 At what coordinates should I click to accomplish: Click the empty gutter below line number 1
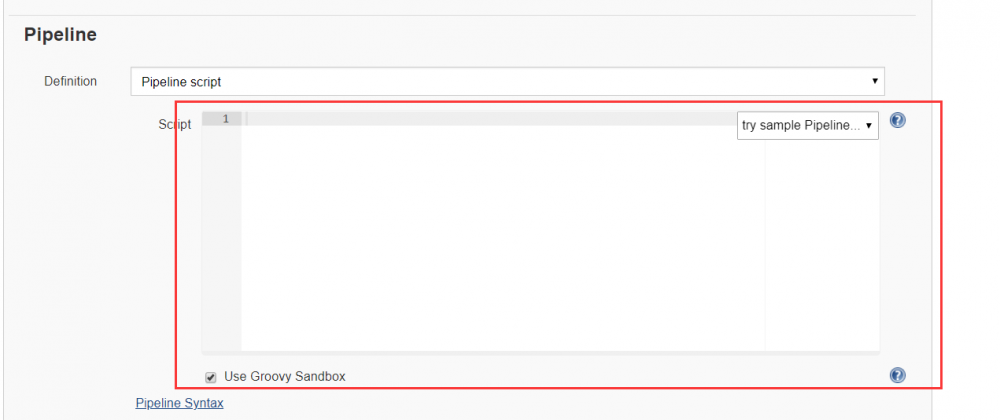tap(221, 240)
